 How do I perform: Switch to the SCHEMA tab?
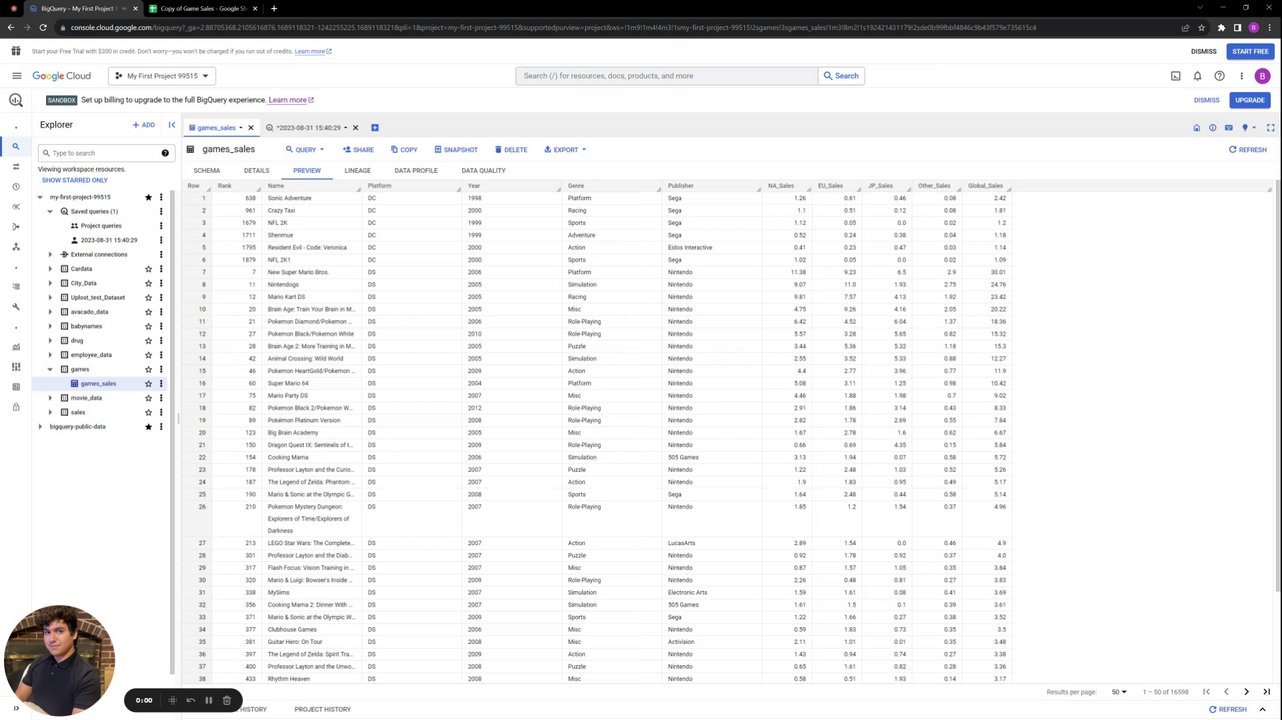click(x=207, y=171)
